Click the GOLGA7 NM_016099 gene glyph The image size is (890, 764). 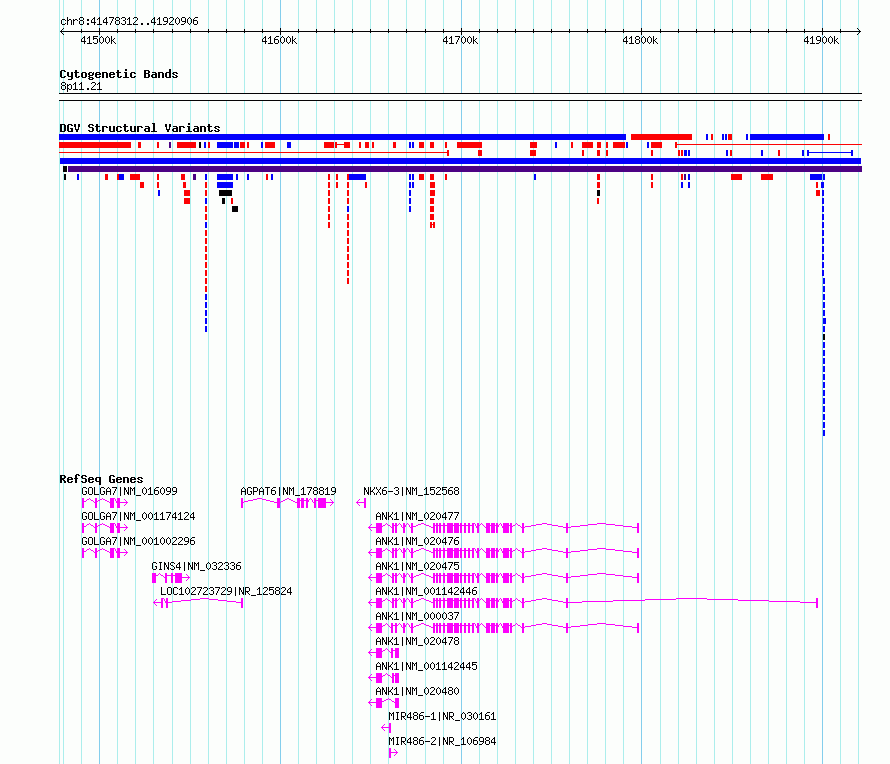pyautogui.click(x=104, y=503)
